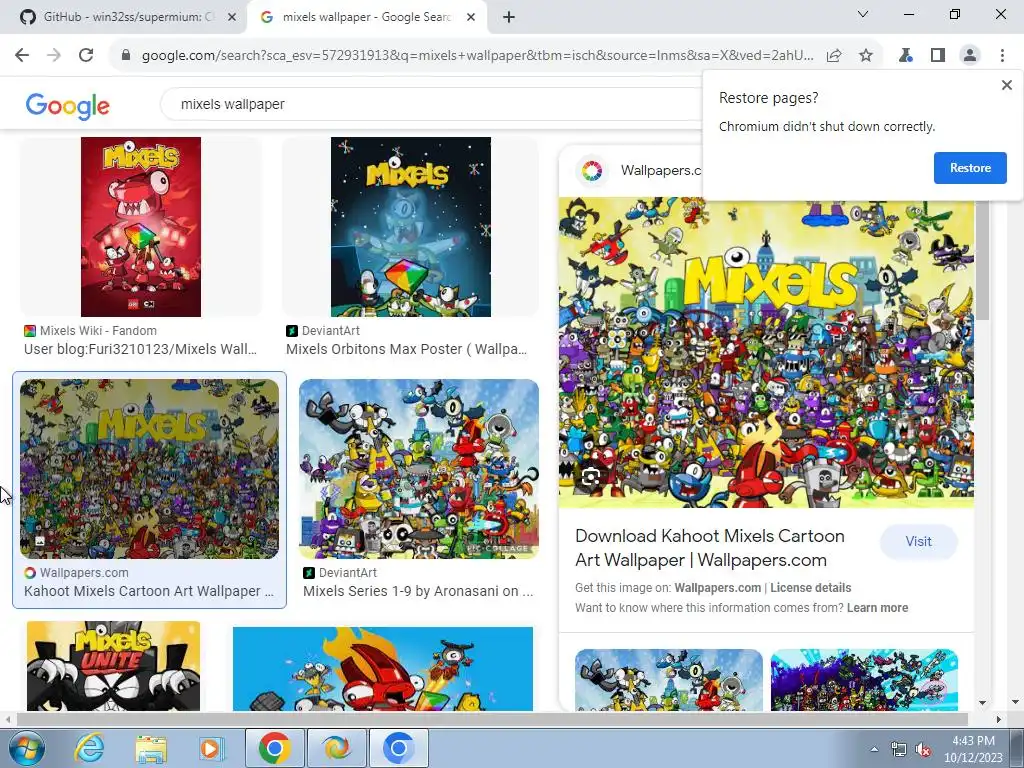
Task: Search inside image with Lens icon
Action: click(591, 477)
